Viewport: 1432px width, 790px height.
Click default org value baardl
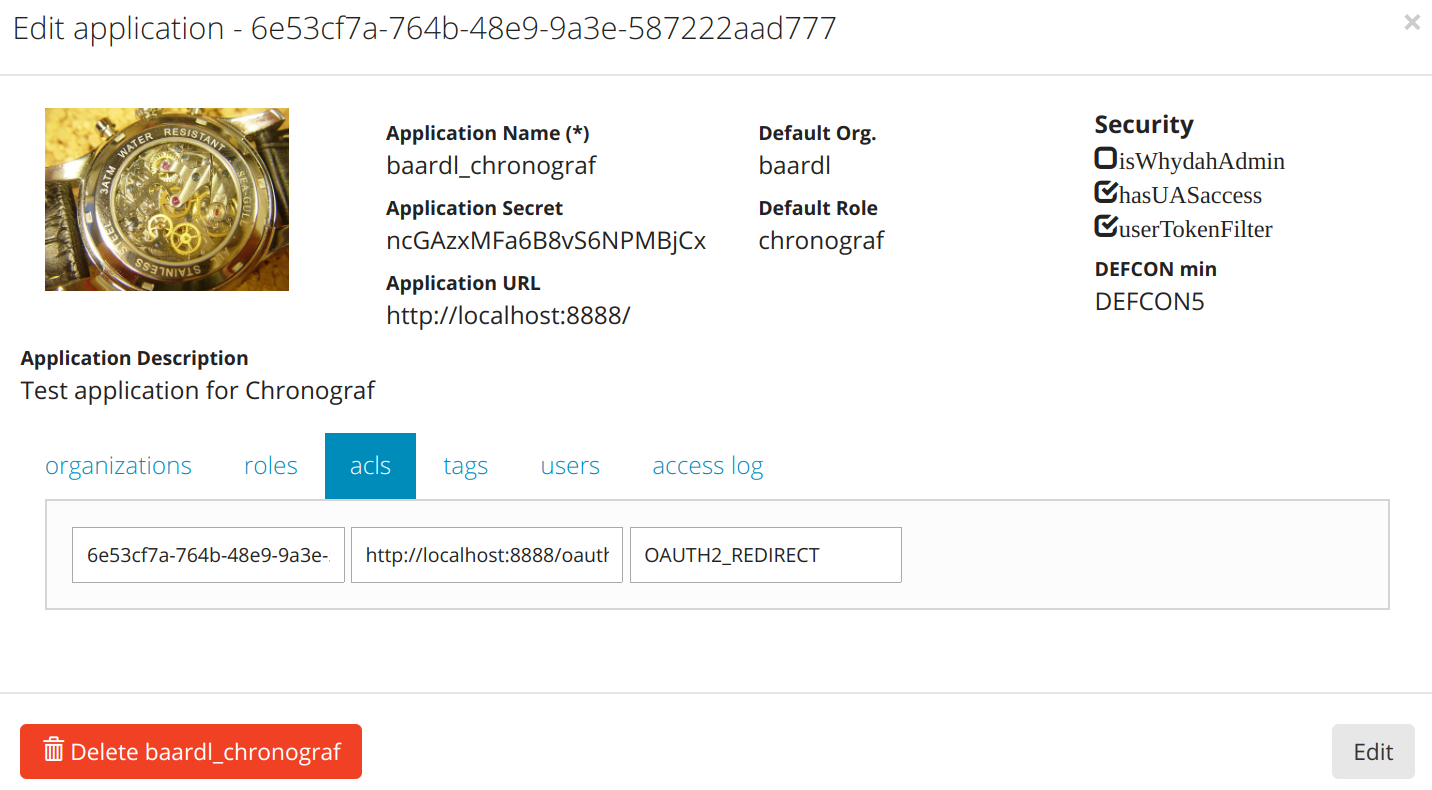[794, 165]
